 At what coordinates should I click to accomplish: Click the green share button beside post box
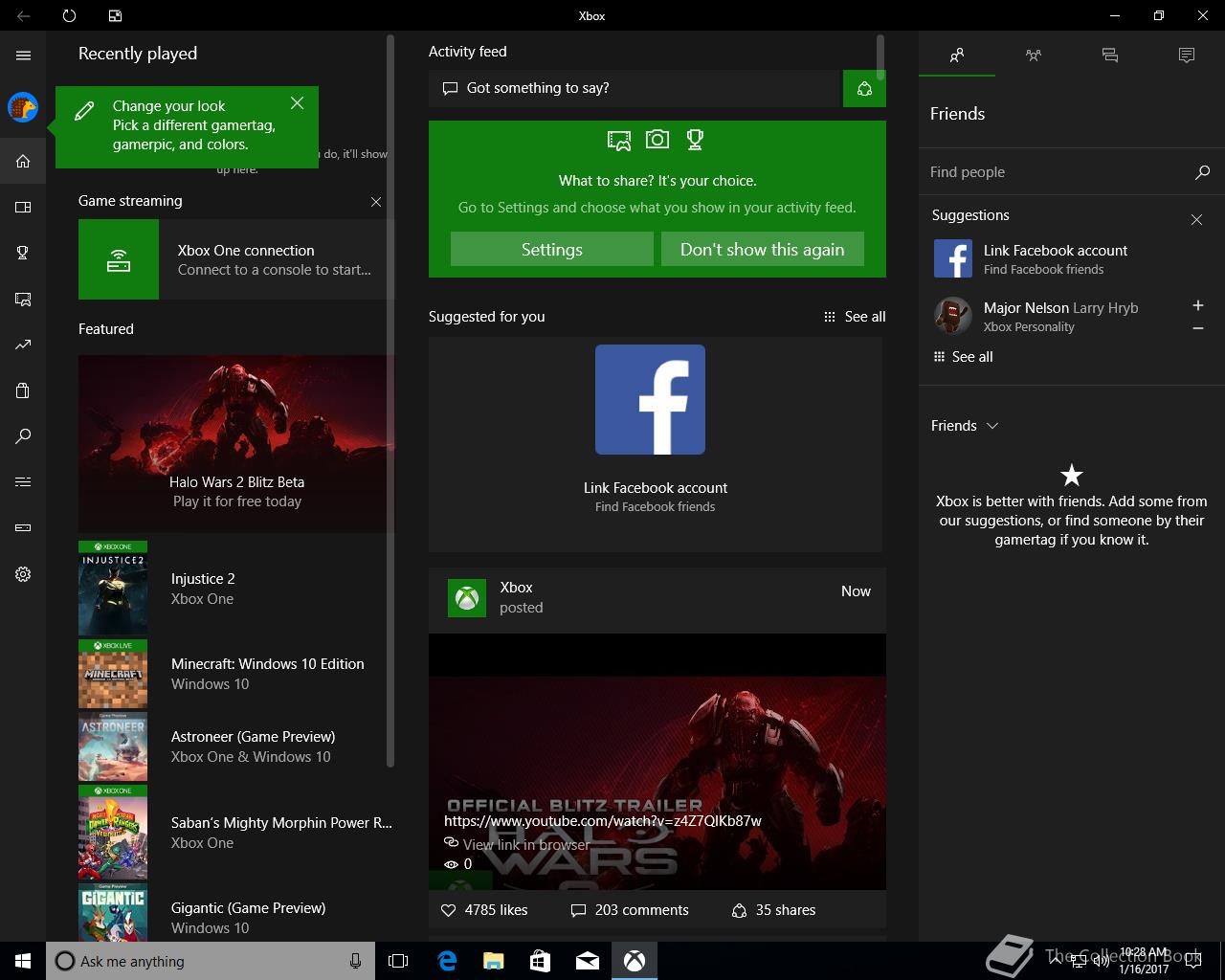864,88
